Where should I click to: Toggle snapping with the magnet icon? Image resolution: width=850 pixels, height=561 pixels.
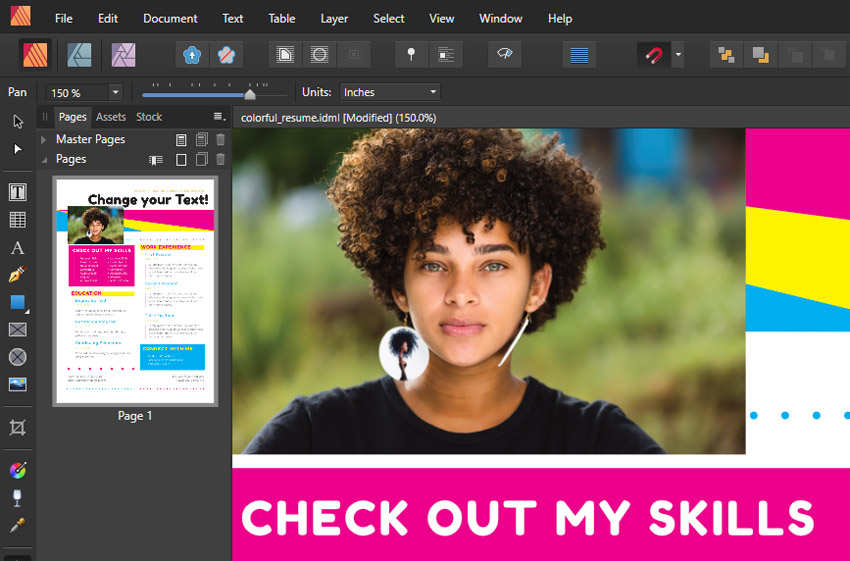pyautogui.click(x=653, y=55)
